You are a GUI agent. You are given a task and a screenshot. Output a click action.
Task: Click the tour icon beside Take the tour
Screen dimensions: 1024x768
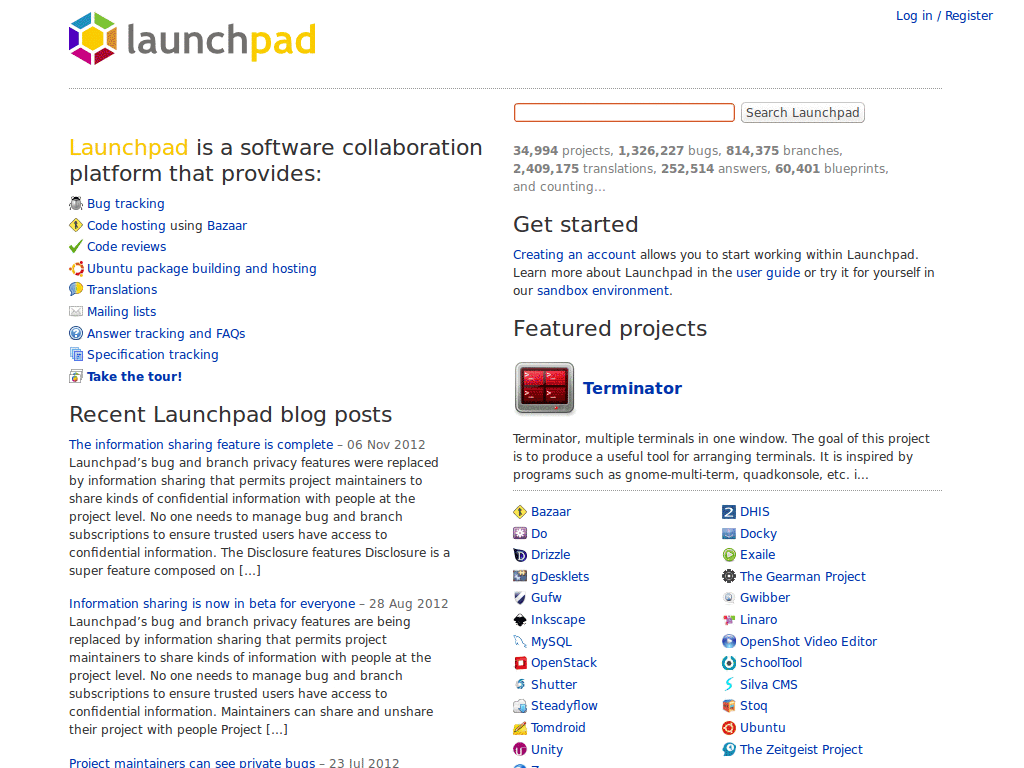click(x=76, y=376)
